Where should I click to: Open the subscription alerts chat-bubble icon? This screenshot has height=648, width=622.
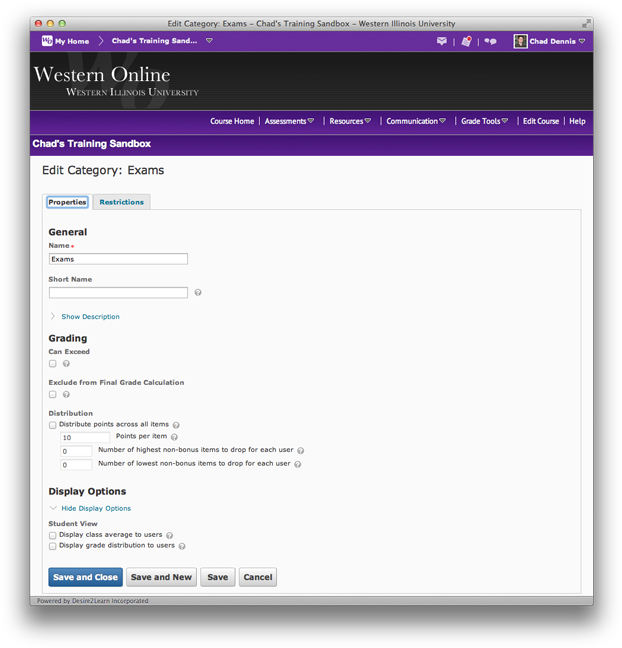tap(490, 41)
